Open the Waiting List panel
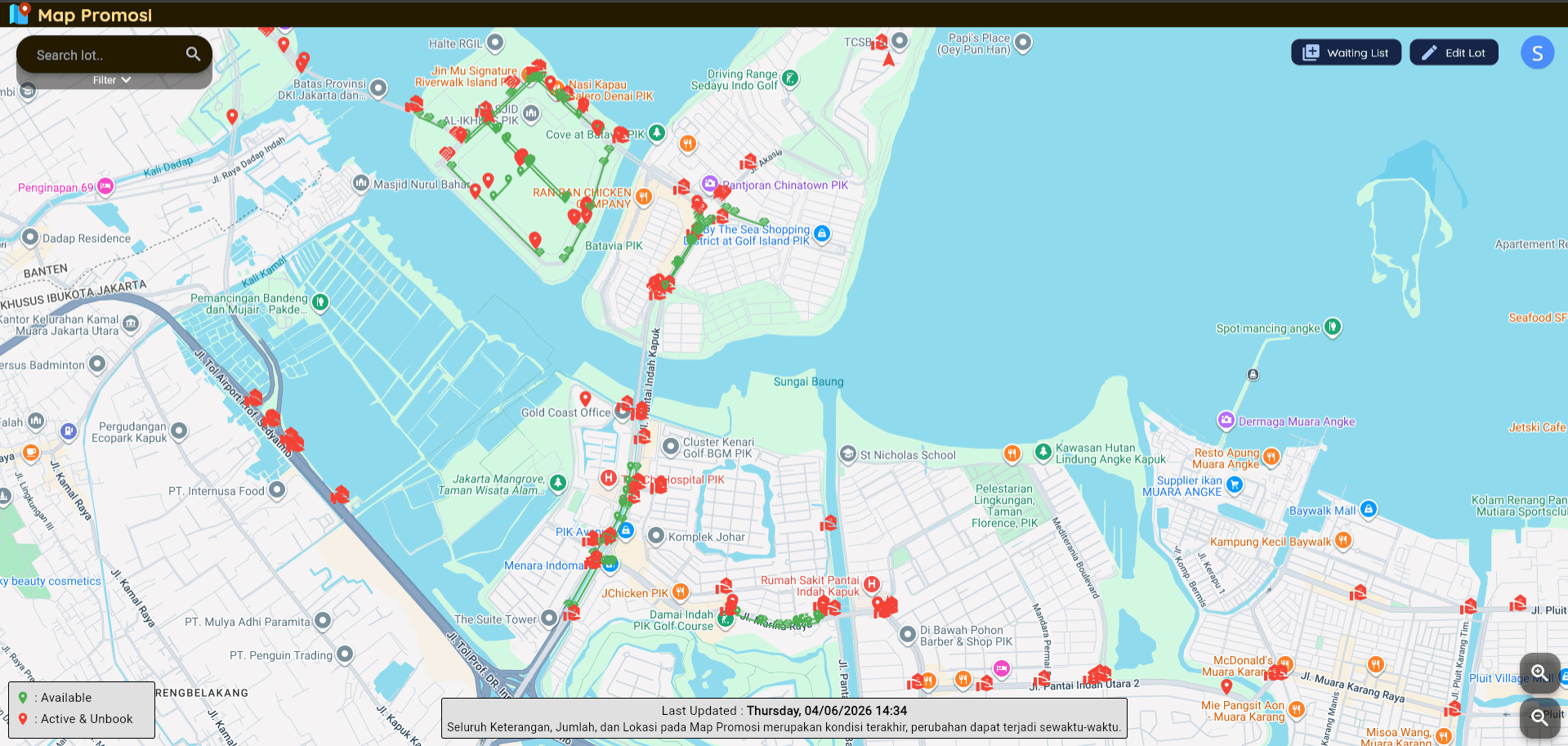This screenshot has height=746, width=1568. click(1346, 52)
